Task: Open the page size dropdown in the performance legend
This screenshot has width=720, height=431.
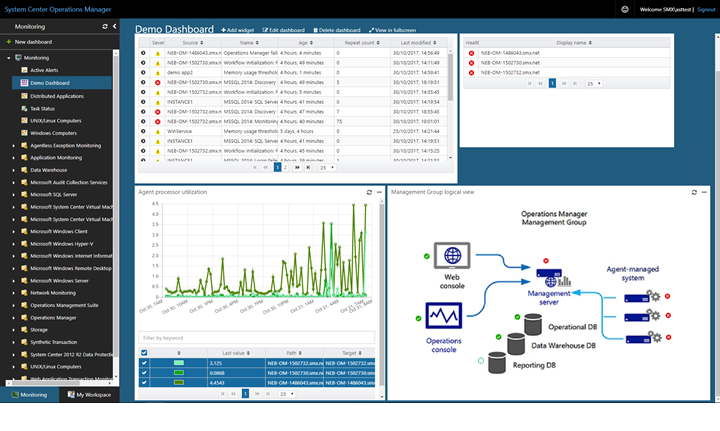Action: point(287,394)
